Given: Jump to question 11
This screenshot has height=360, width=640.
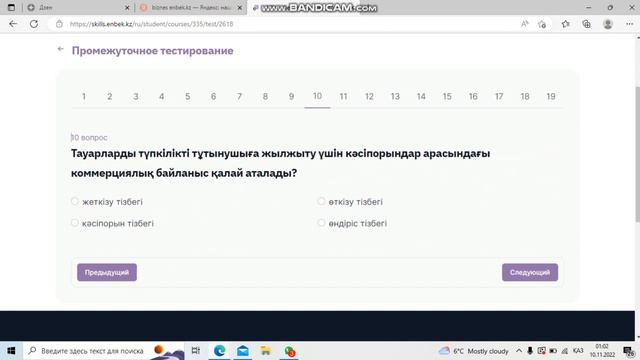Looking at the screenshot, I should (343, 96).
